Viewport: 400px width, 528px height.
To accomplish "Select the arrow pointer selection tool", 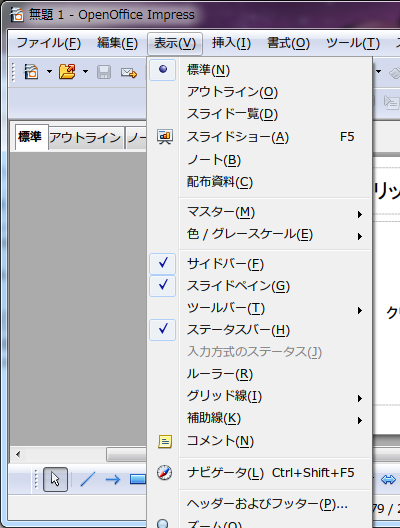I will click(x=56, y=479).
